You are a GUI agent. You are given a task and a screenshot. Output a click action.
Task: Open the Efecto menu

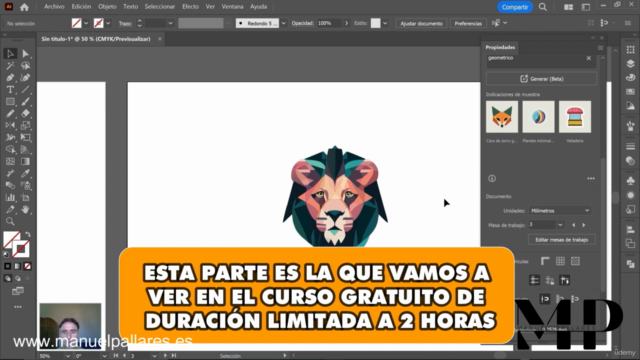click(x=190, y=7)
